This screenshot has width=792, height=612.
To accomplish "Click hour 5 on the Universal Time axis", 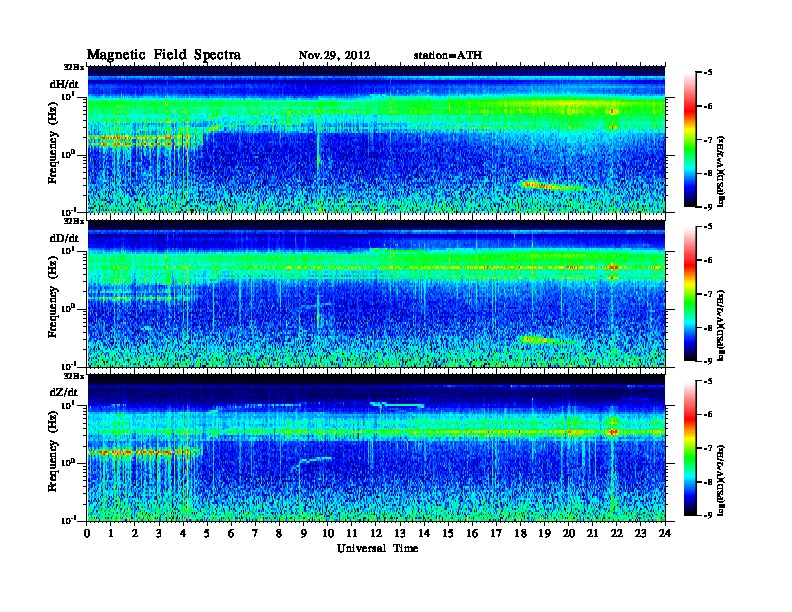I will point(207,534).
